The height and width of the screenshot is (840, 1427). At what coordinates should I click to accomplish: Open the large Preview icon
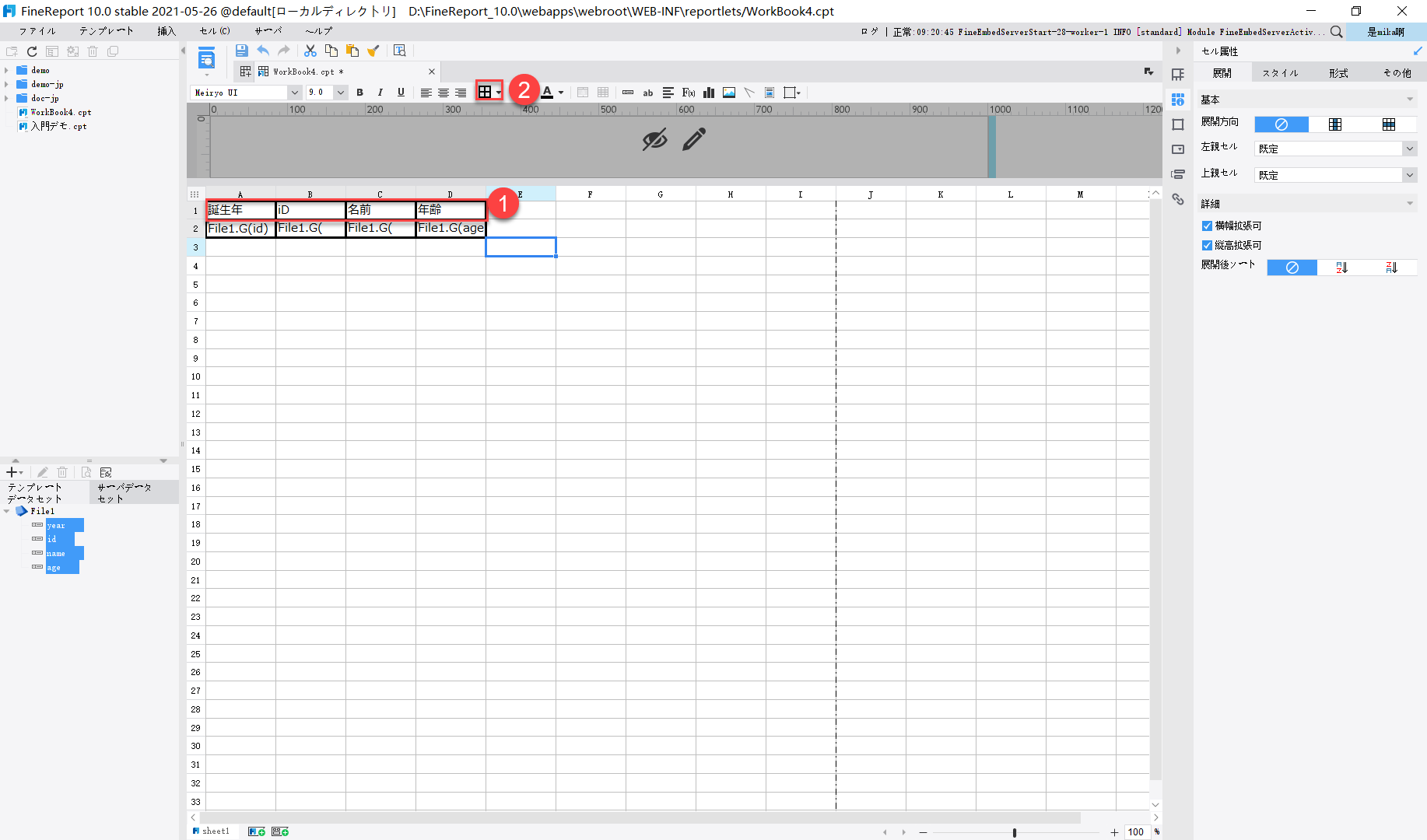coord(206,58)
